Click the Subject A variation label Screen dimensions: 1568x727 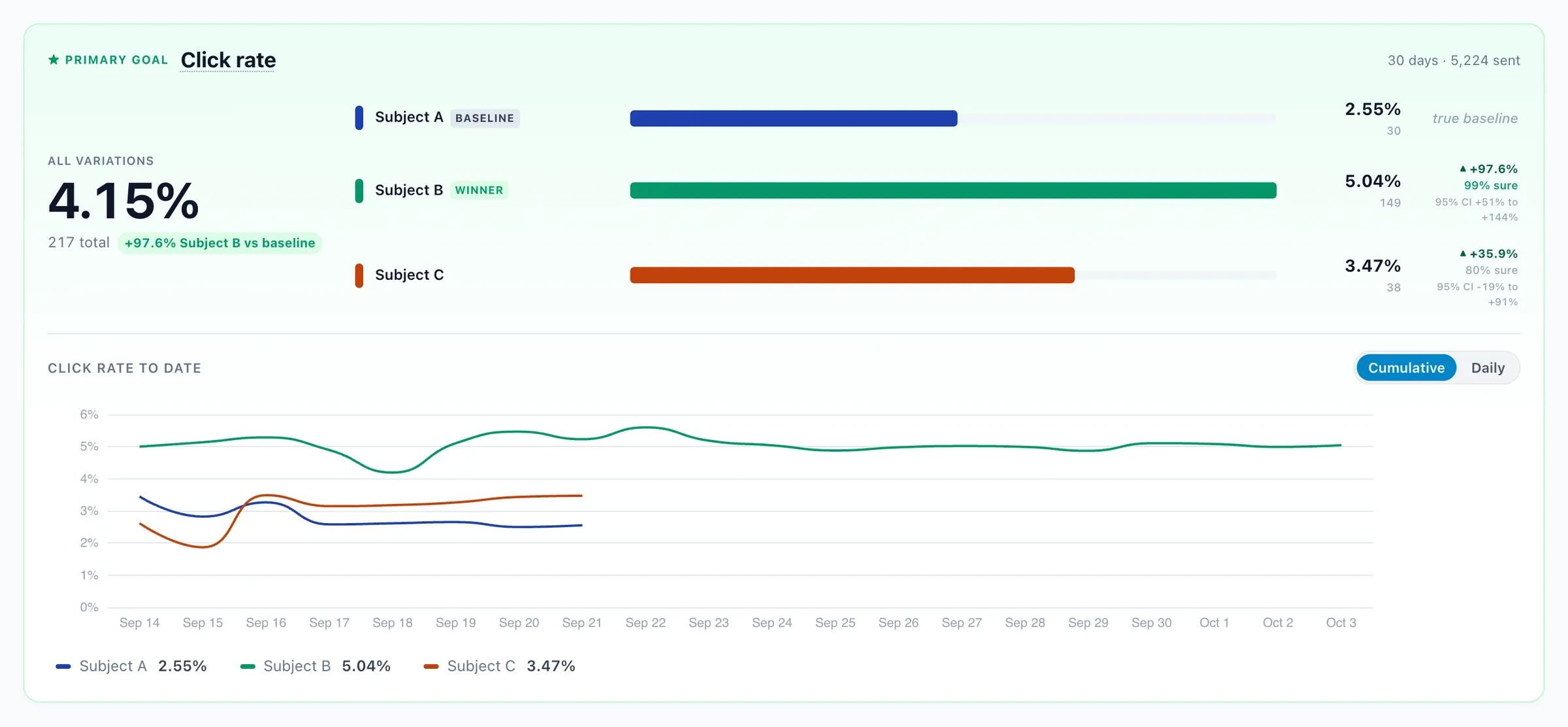click(409, 118)
